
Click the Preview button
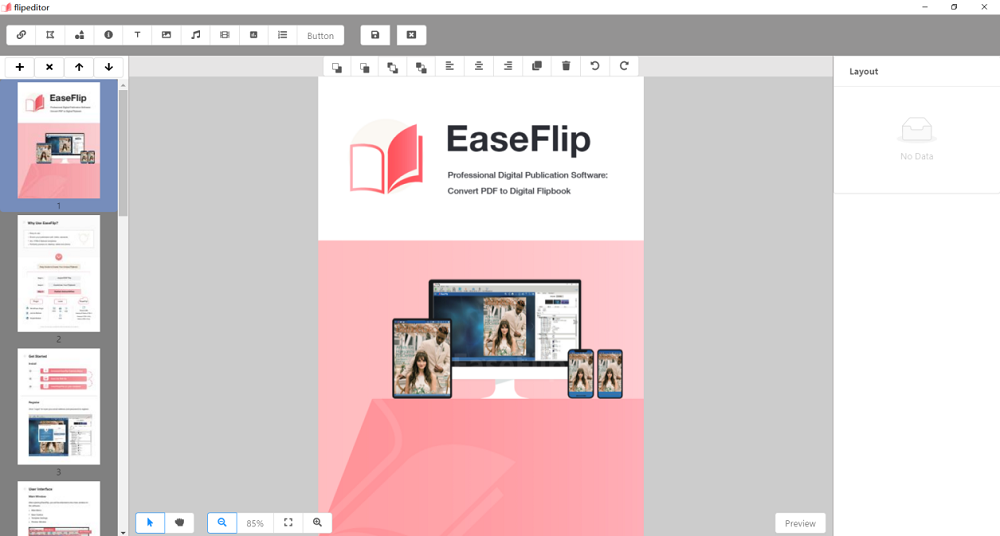point(800,523)
